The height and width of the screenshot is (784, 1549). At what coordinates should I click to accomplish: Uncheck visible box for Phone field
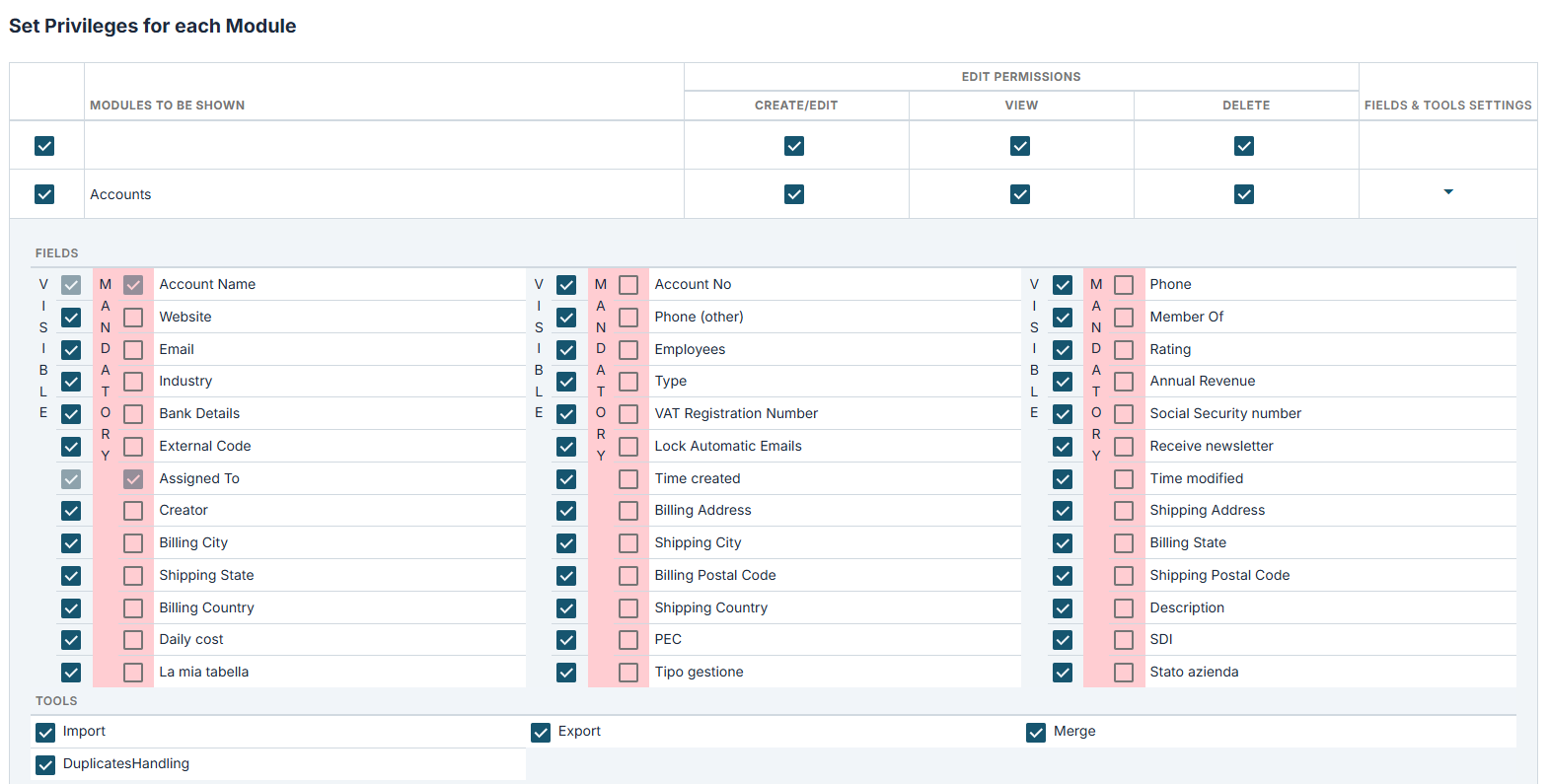1063,285
